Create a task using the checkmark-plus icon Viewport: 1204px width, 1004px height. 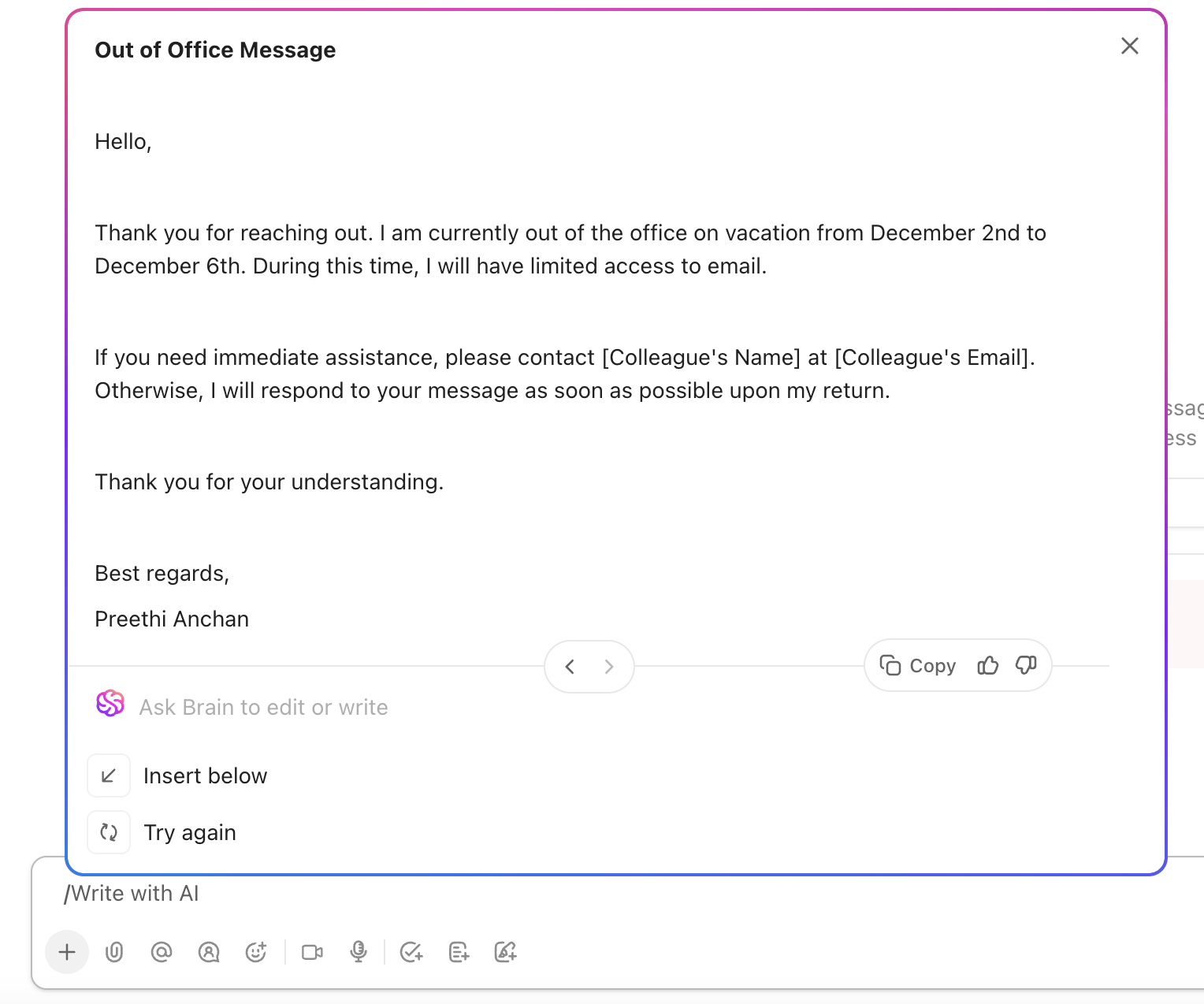pos(411,952)
